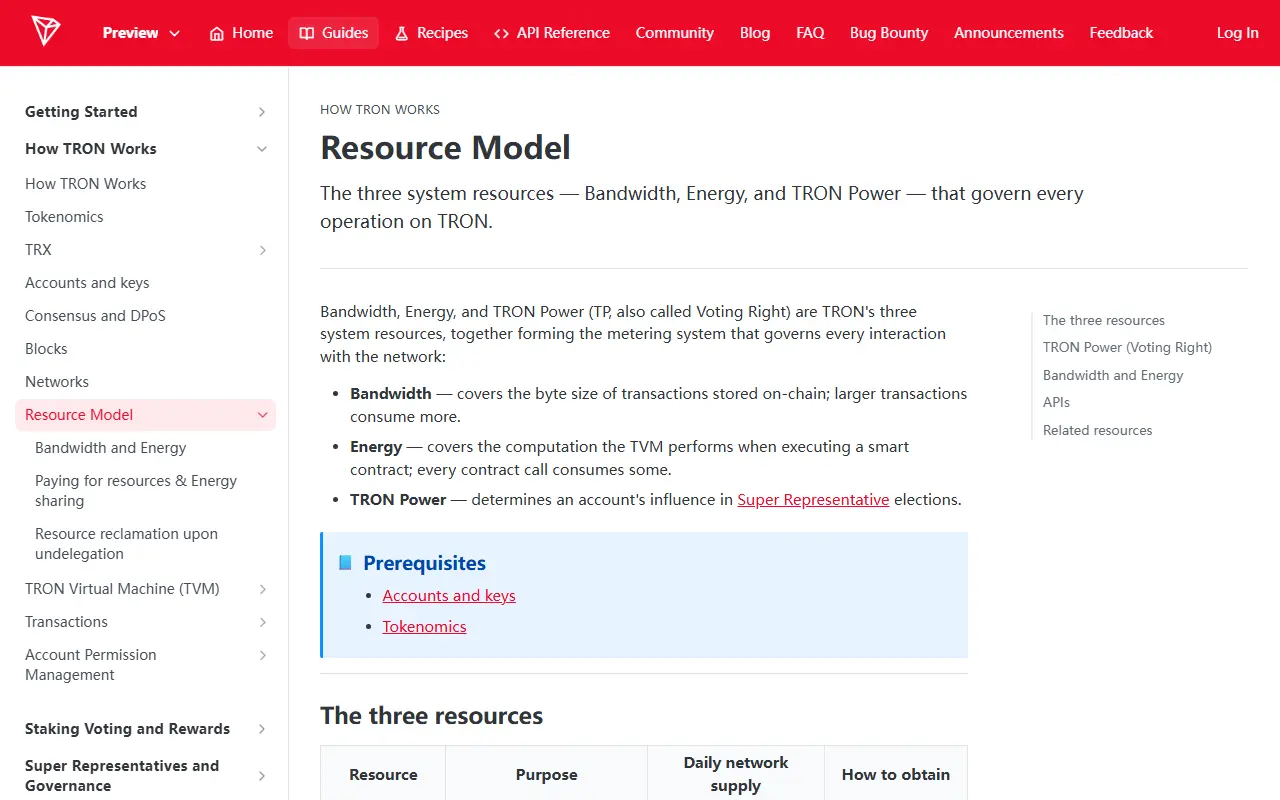
Task: Expand the Getting Started section chevron
Action: click(x=262, y=112)
